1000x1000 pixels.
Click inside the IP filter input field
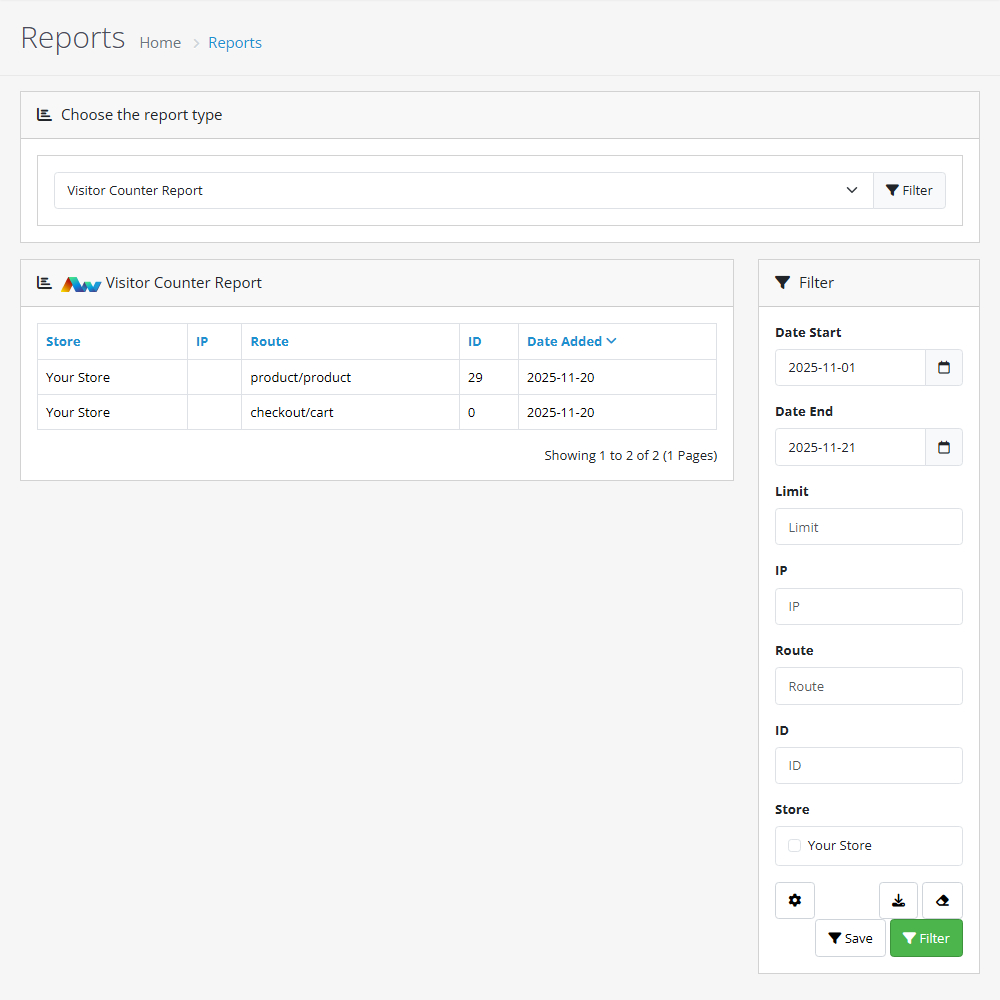point(868,606)
